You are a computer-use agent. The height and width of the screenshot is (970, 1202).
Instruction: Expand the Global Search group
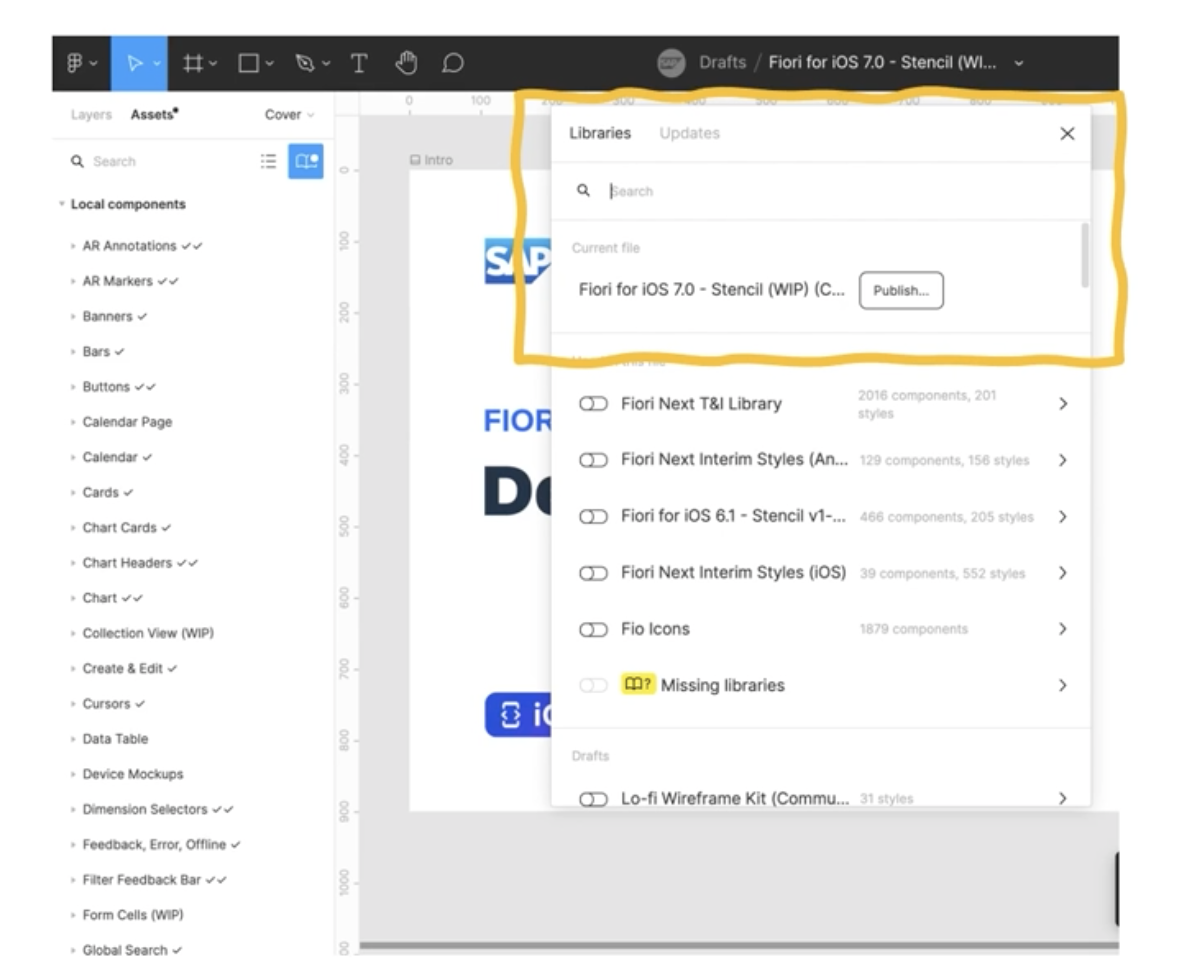coord(74,951)
